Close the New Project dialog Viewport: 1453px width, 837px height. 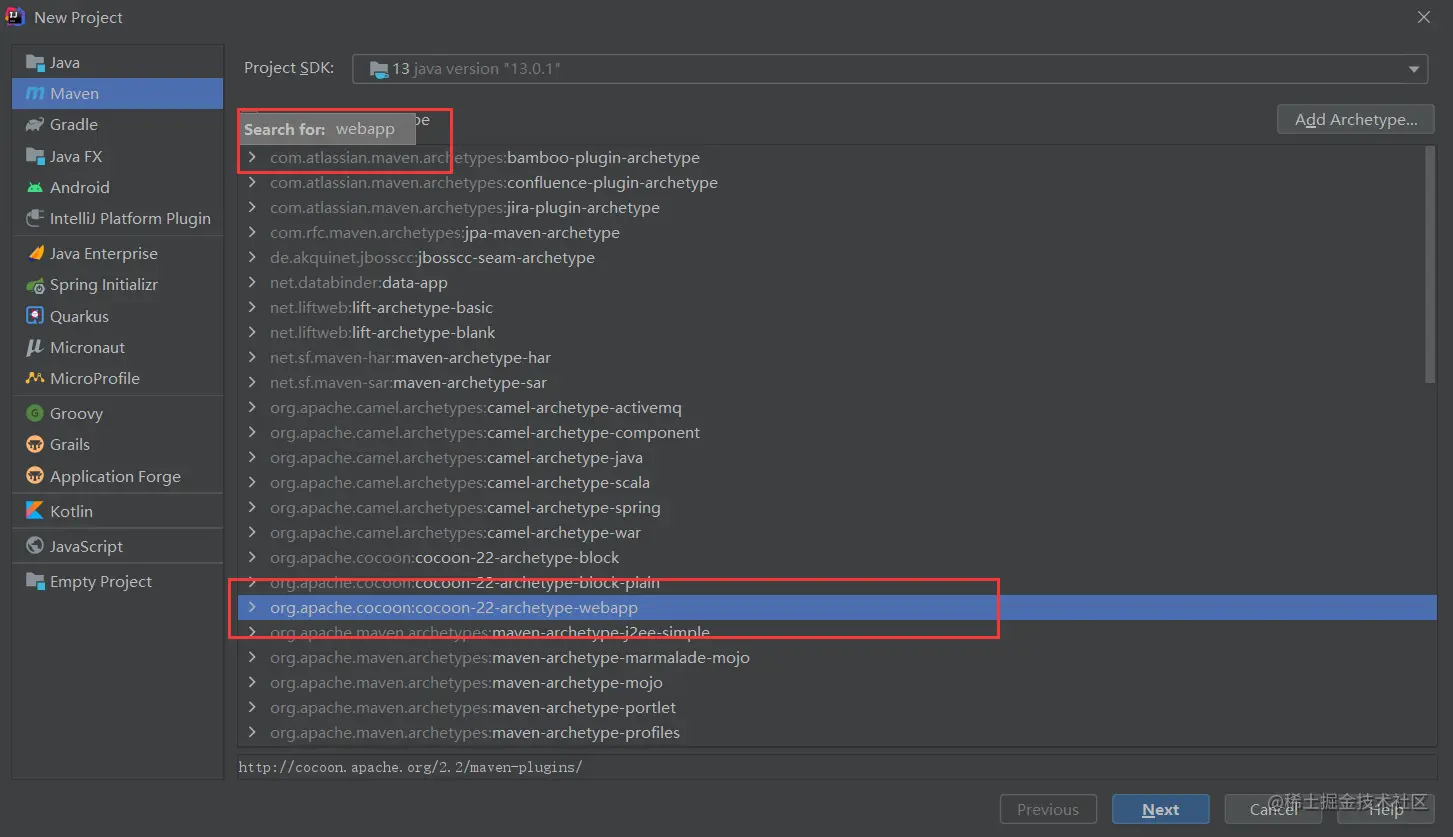click(x=1424, y=17)
